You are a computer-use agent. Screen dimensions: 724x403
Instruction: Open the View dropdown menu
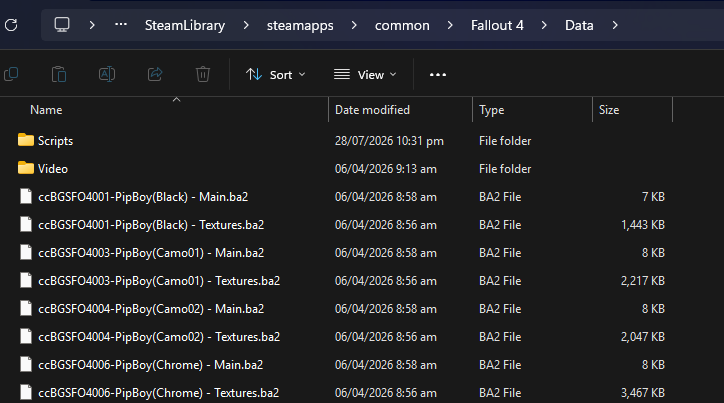365,75
